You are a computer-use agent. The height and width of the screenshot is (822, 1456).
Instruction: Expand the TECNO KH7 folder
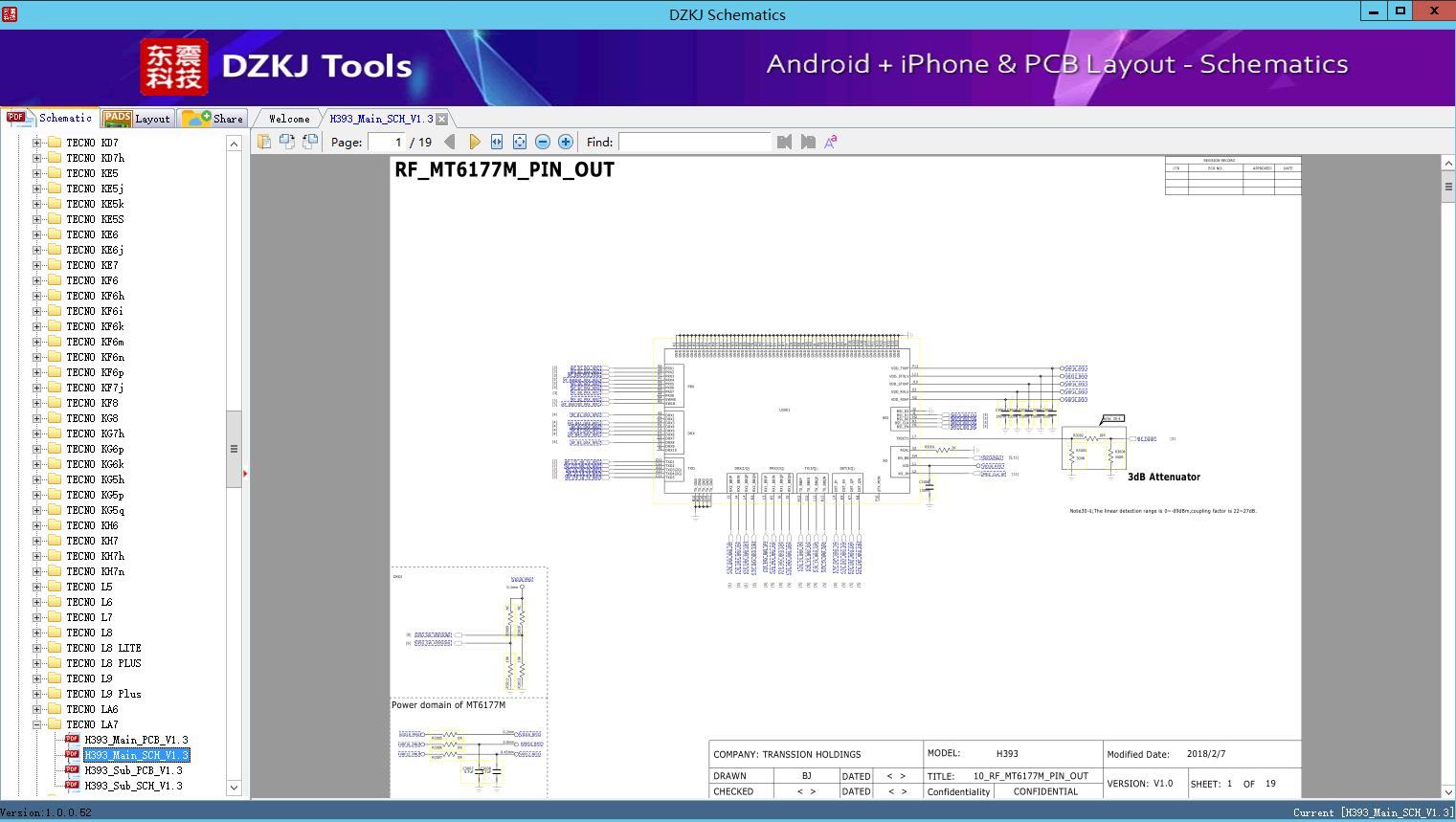[x=37, y=541]
